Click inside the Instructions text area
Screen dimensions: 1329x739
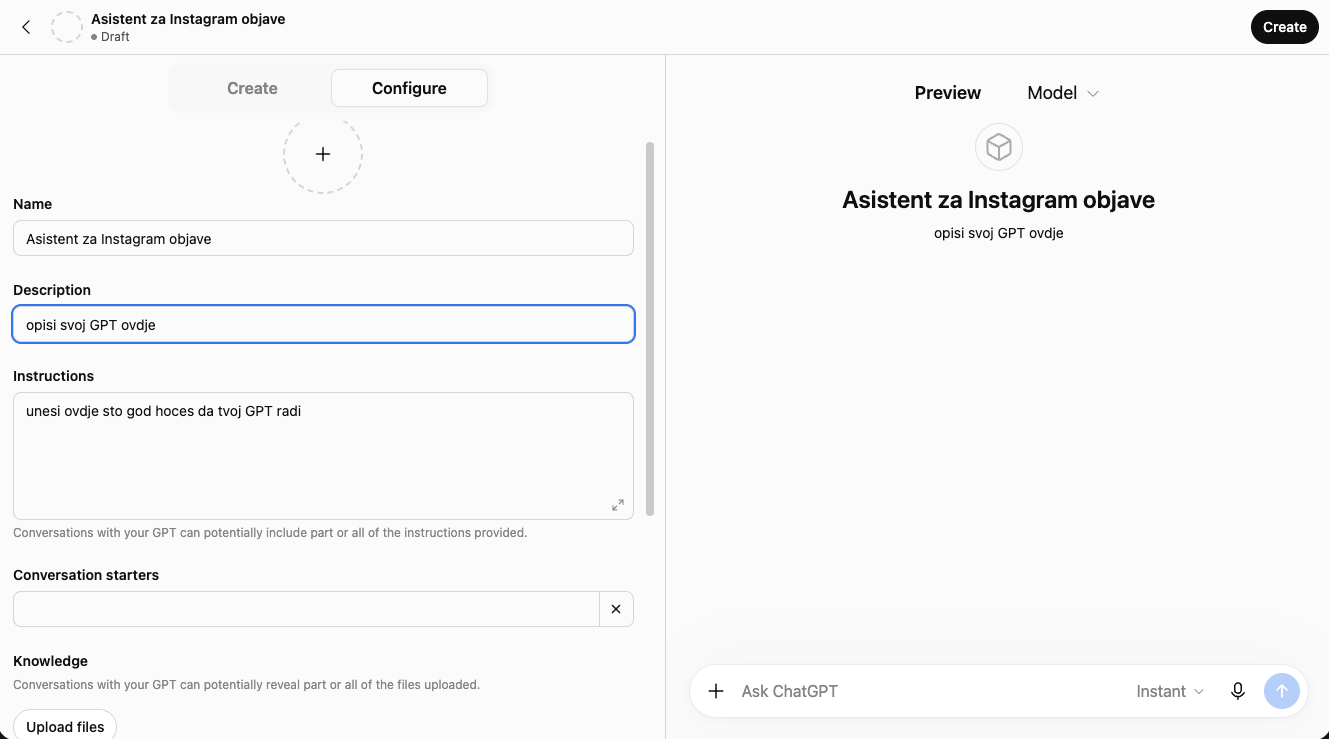[x=323, y=456]
